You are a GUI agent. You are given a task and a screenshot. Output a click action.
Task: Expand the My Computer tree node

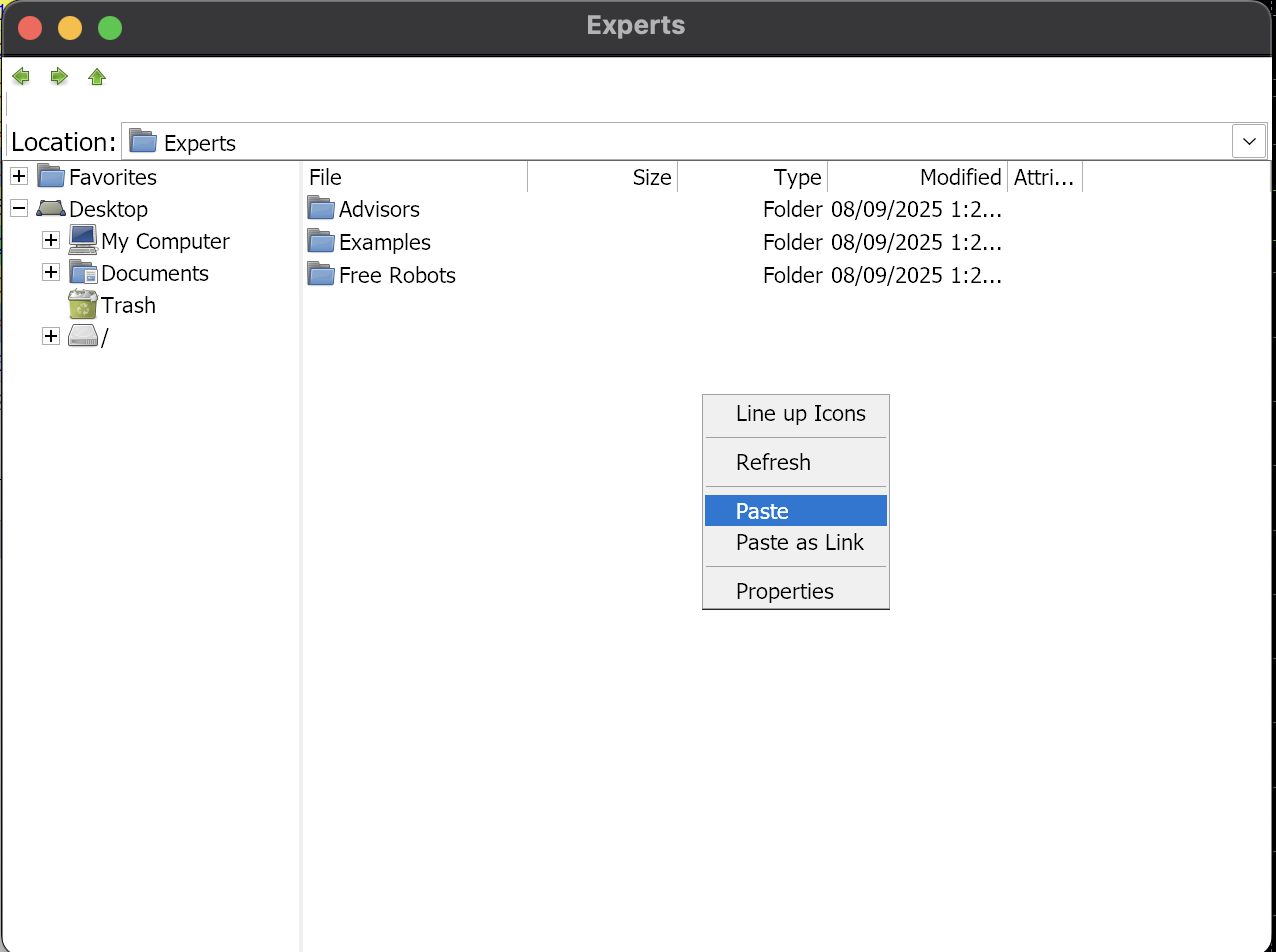[x=51, y=241]
